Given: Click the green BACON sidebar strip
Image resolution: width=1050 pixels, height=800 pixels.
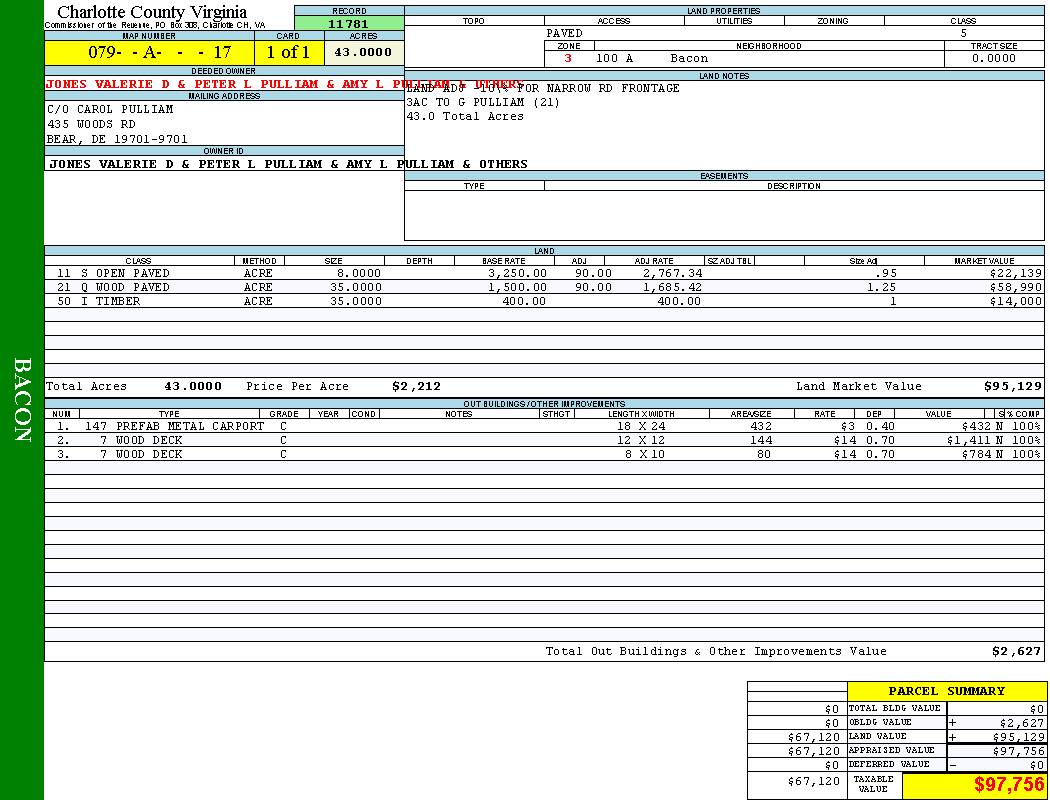Looking at the screenshot, I should 22,400.
